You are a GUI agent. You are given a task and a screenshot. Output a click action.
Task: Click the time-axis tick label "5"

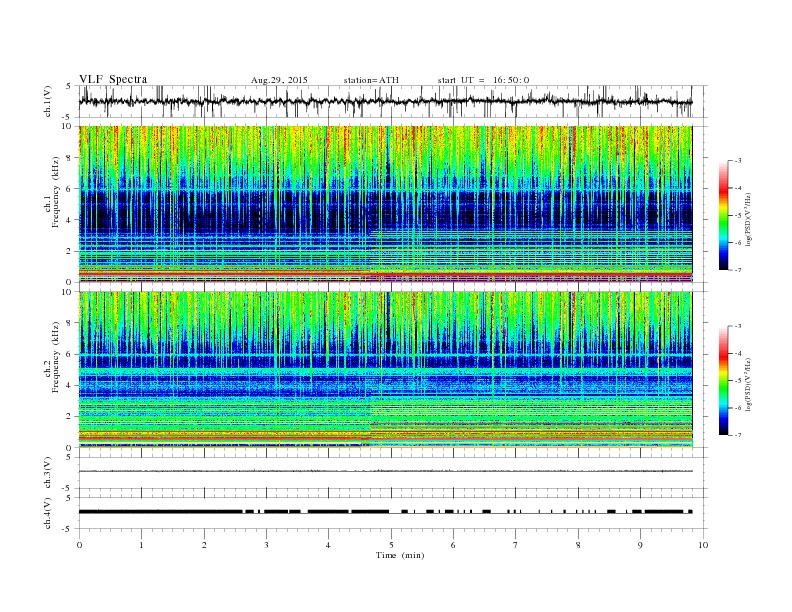(x=391, y=545)
